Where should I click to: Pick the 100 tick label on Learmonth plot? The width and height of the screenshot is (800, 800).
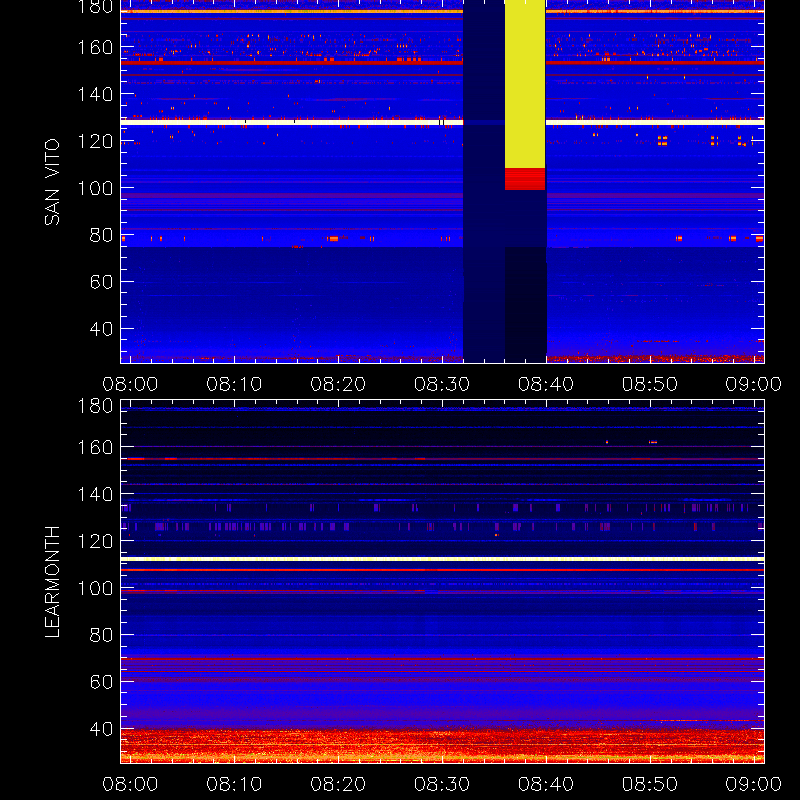coord(95,588)
